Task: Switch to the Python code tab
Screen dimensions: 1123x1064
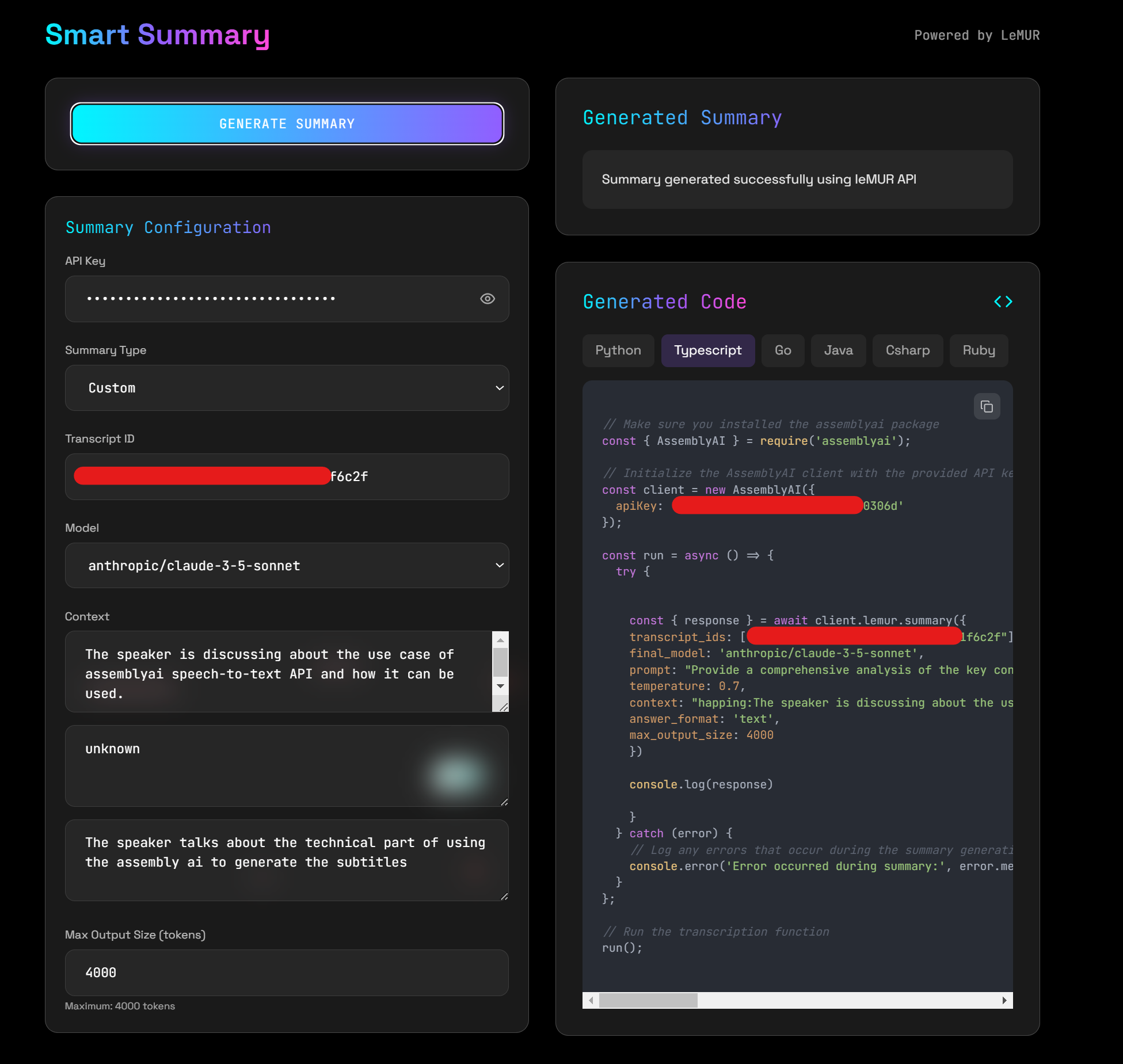Action: click(618, 350)
